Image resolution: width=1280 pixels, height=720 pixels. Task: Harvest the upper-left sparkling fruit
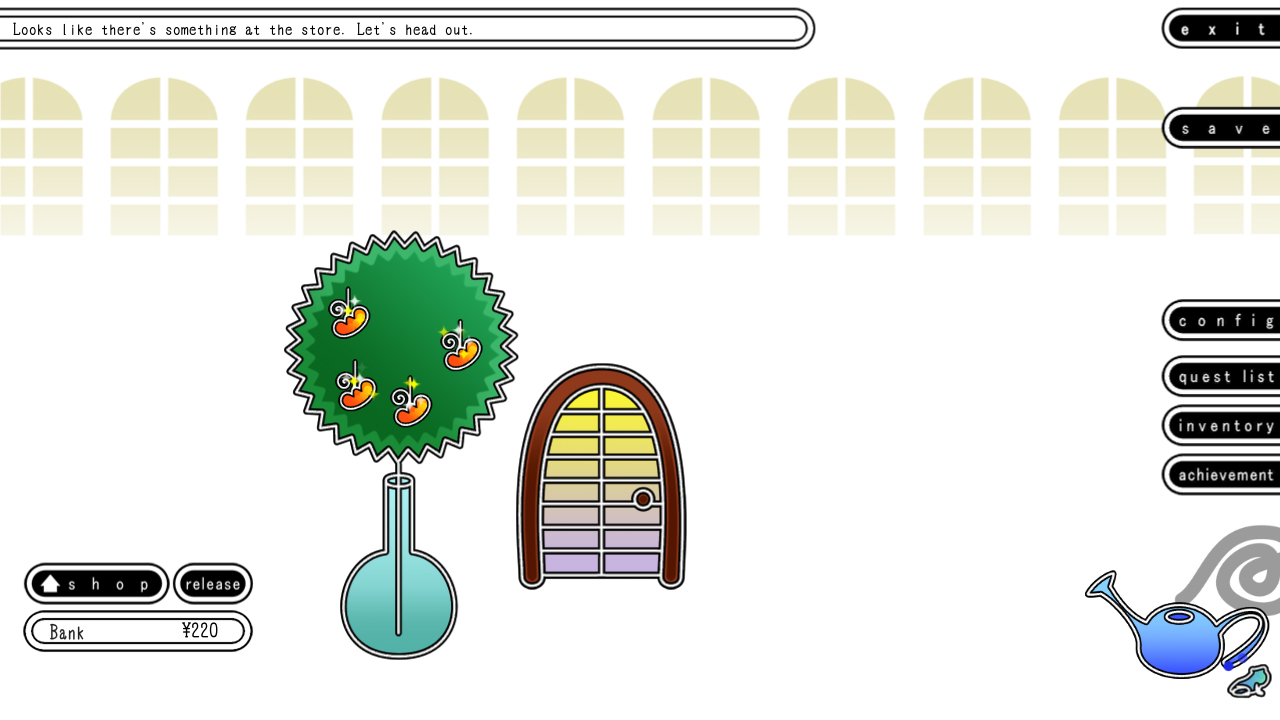click(350, 319)
